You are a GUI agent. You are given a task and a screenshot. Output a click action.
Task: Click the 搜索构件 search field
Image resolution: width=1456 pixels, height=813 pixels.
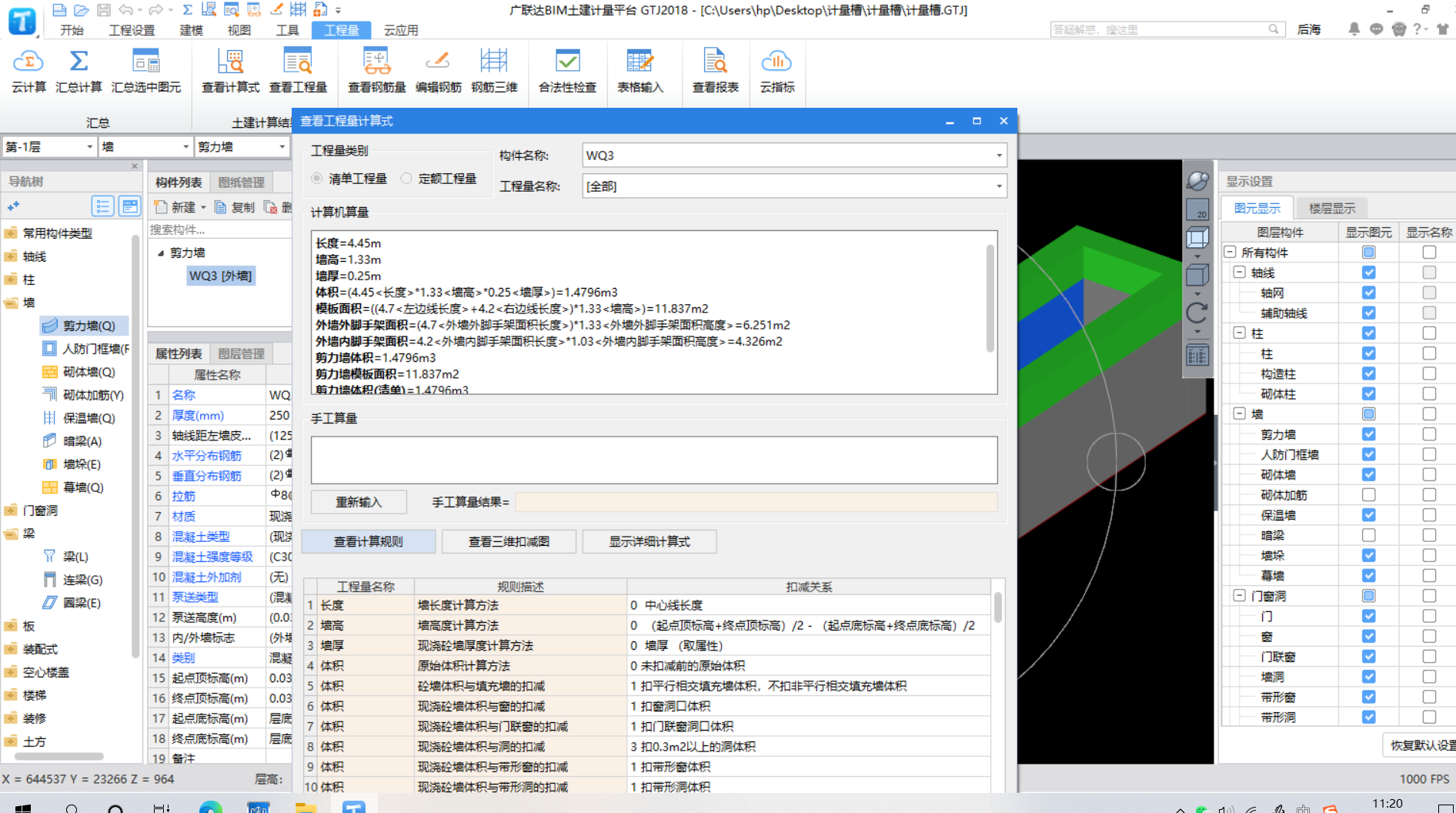[219, 229]
